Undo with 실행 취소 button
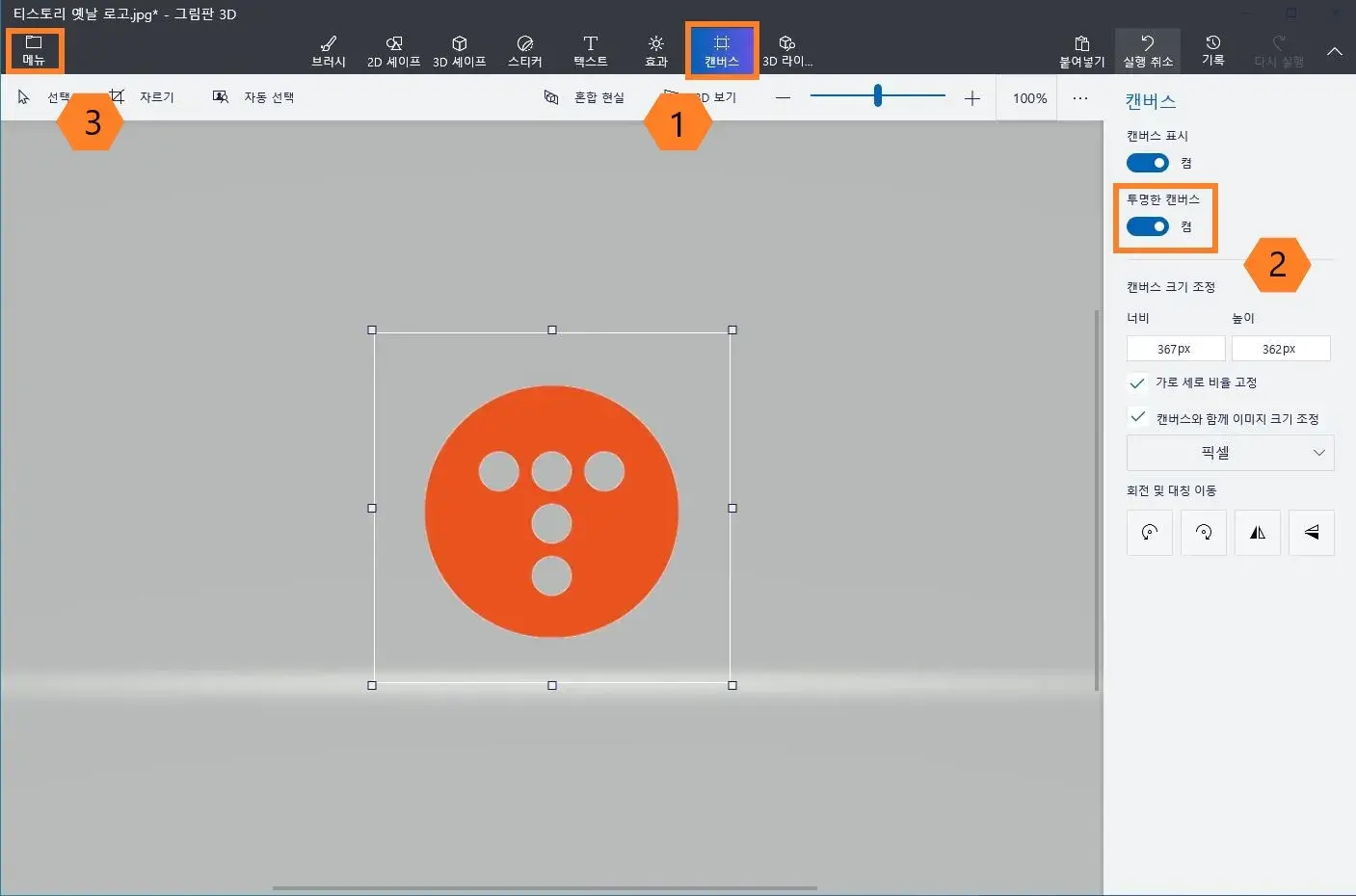This screenshot has width=1356, height=896. pyautogui.click(x=1148, y=51)
